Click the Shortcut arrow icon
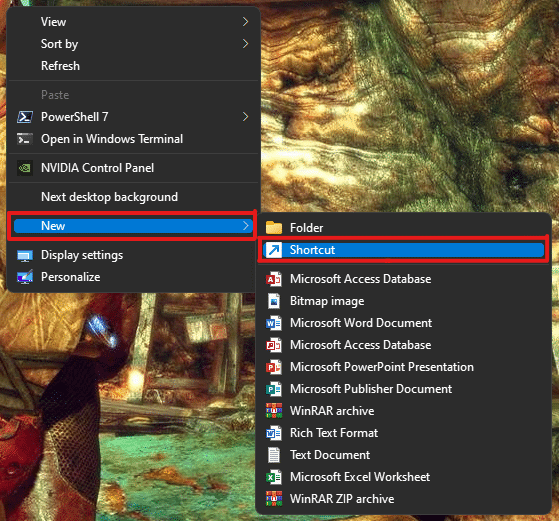The width and height of the screenshot is (559, 521). (274, 250)
